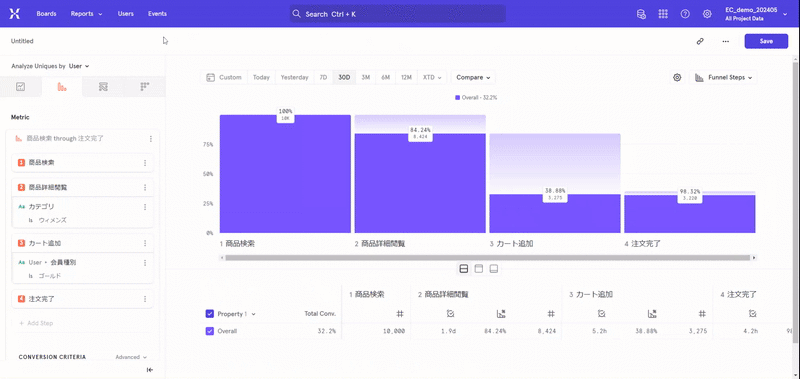The height and width of the screenshot is (379, 800).
Task: Go to Events in top navigation
Action: tap(157, 14)
